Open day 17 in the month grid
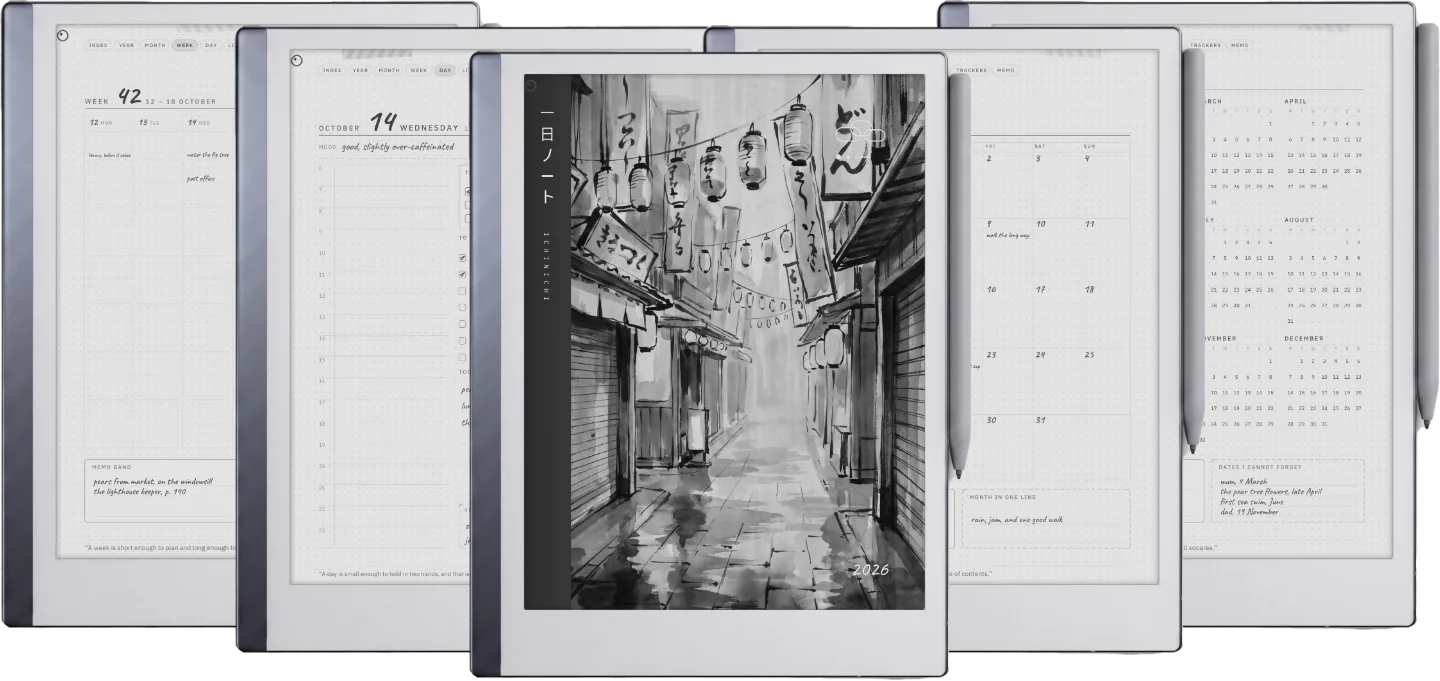 click(x=1040, y=289)
